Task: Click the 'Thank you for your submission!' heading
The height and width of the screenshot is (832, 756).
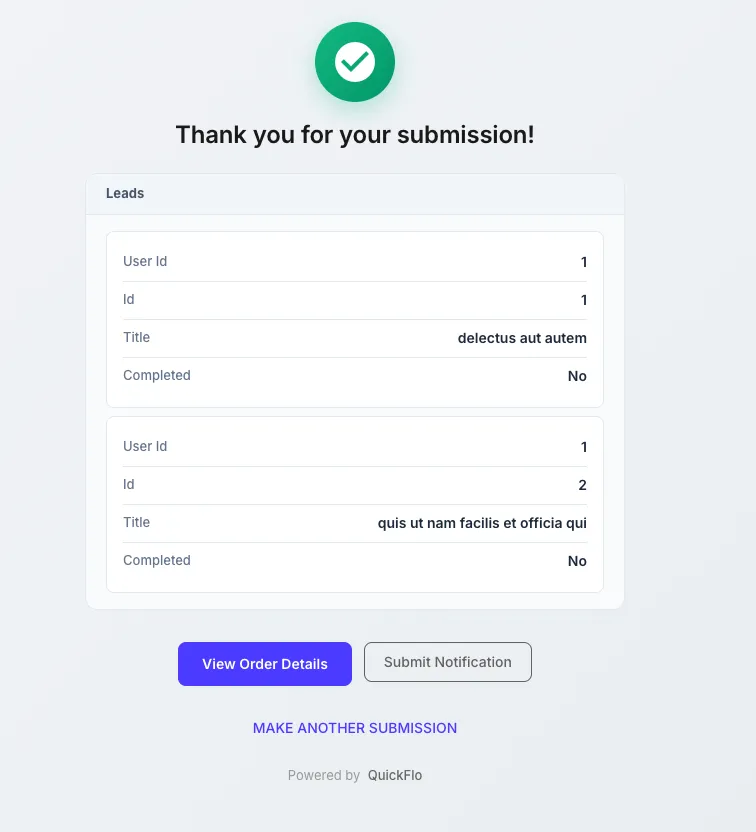Action: [x=355, y=134]
